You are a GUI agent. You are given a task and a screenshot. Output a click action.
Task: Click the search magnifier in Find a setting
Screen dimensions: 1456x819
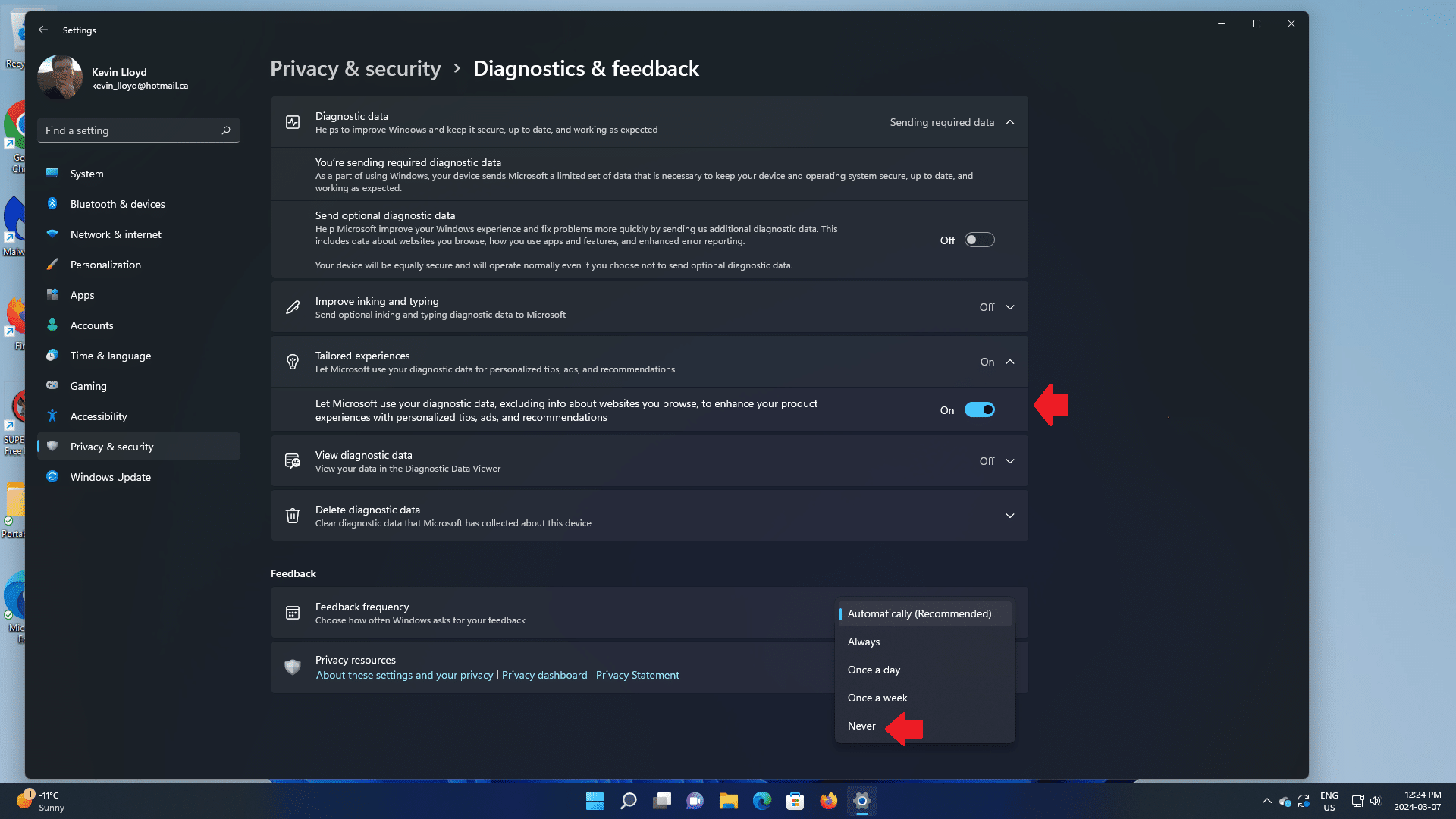[226, 130]
